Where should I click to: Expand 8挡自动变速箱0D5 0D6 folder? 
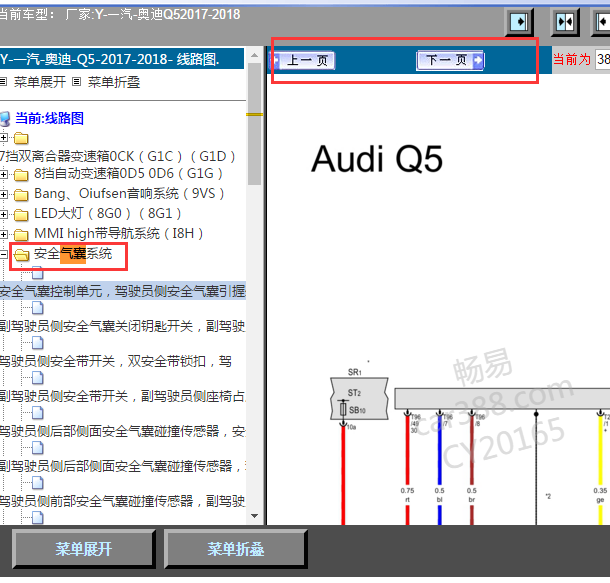pos(4,174)
